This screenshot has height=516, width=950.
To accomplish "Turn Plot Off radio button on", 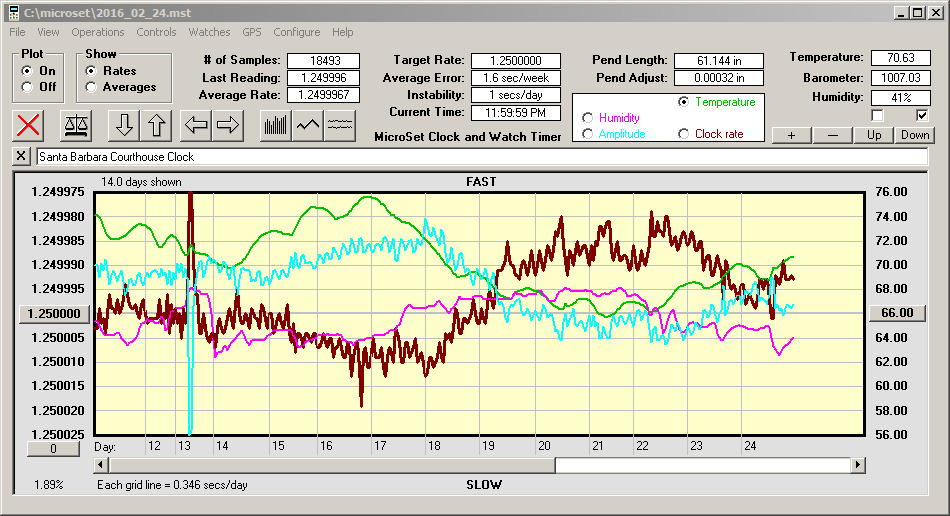I will point(27,87).
